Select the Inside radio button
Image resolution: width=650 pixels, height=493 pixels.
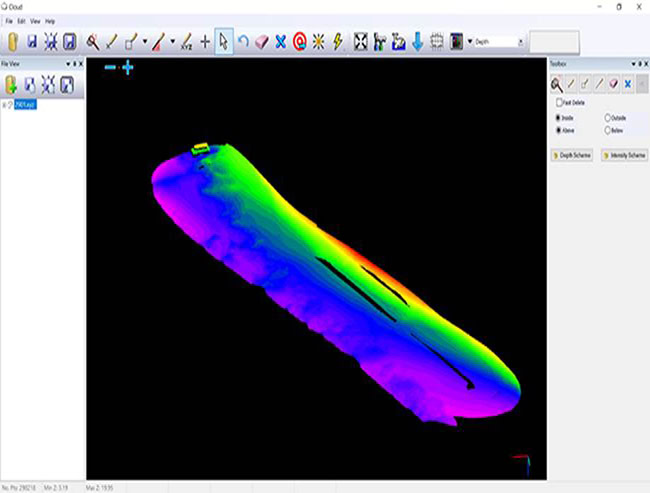(558, 118)
